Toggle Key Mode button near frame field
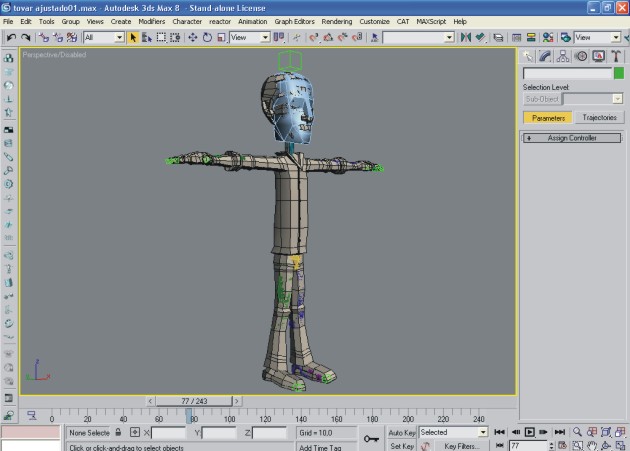The image size is (630, 451). (x=499, y=445)
